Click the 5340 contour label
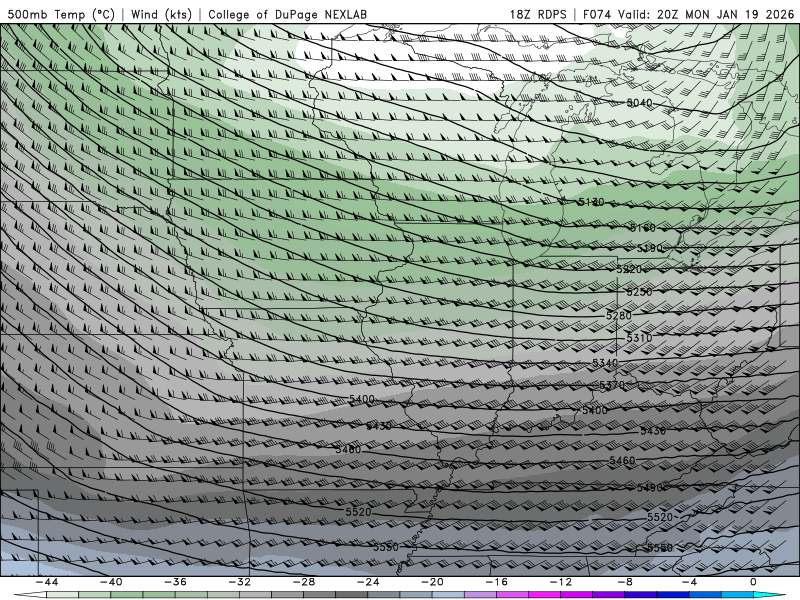 605,363
